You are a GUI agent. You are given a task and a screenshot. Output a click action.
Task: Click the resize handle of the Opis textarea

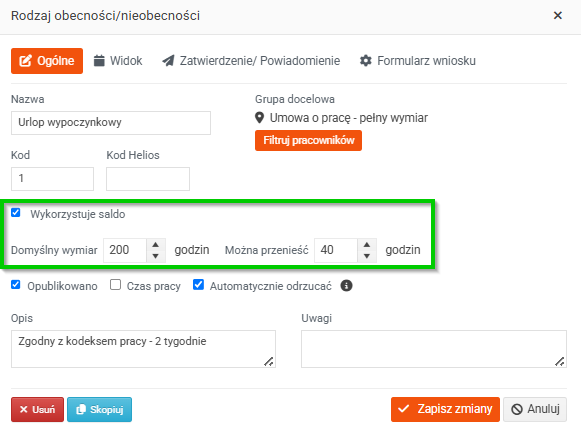pos(269,361)
